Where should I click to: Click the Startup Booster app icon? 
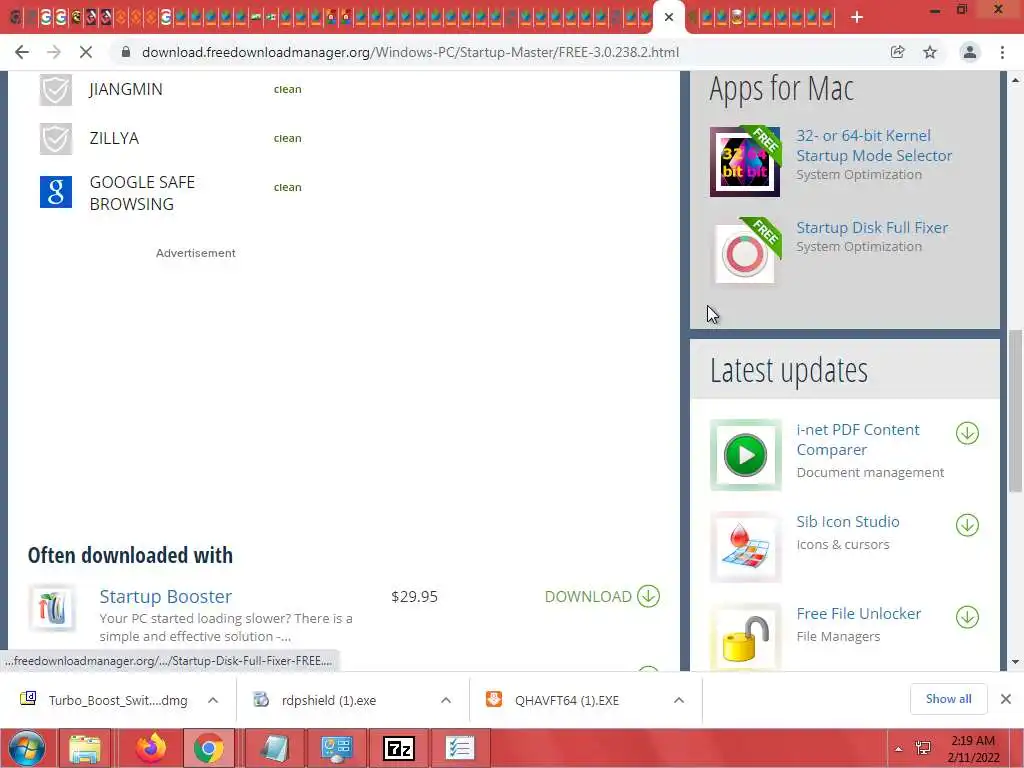[52, 608]
